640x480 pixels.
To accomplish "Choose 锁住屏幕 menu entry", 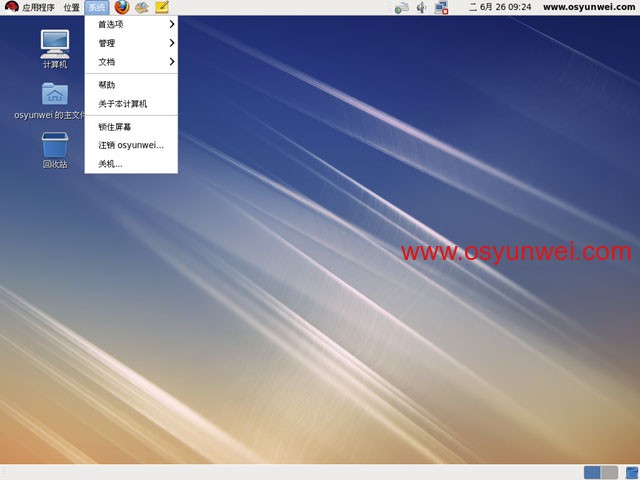I will (x=131, y=127).
